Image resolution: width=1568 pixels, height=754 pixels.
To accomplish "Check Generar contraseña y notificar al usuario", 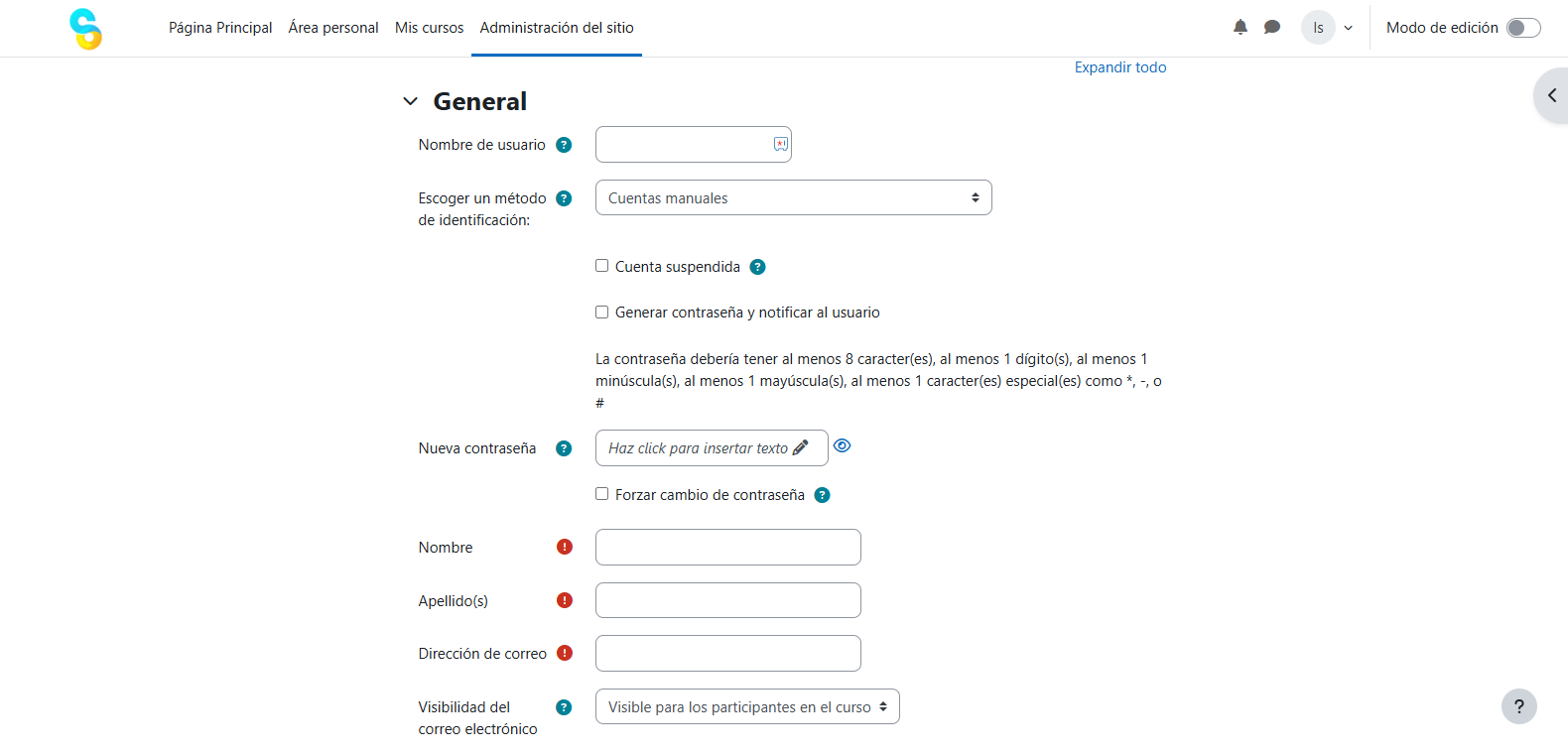I will click(601, 312).
